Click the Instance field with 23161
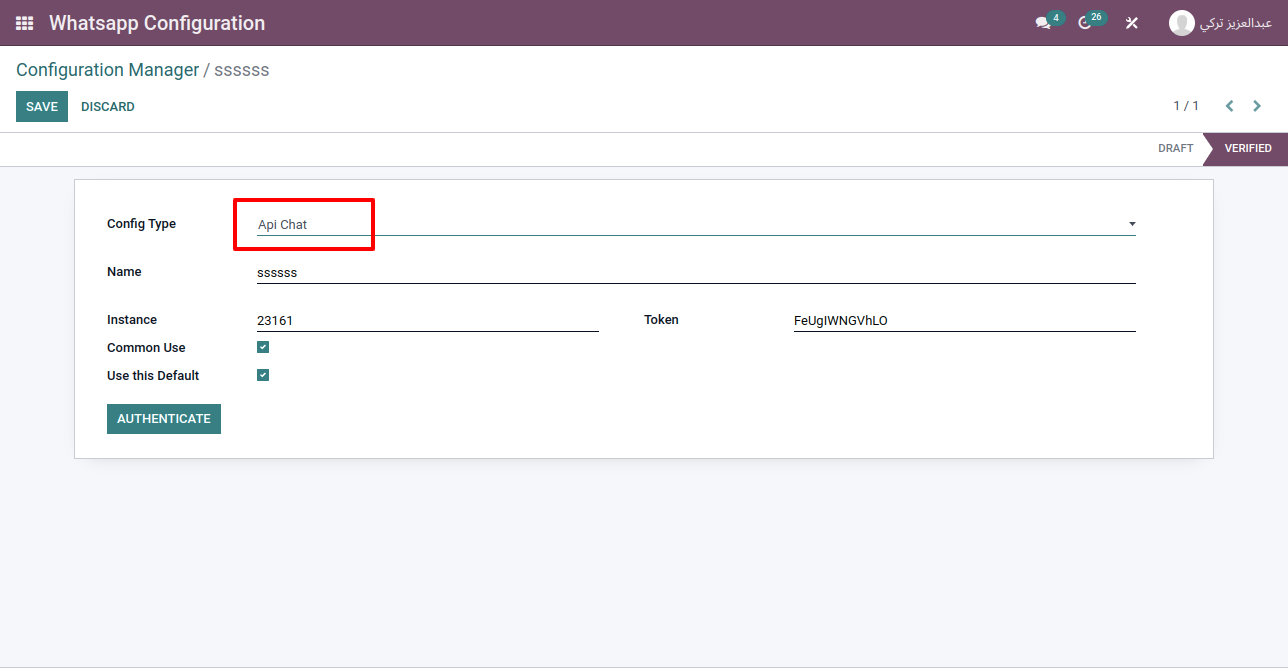1288x668 pixels. (x=428, y=320)
